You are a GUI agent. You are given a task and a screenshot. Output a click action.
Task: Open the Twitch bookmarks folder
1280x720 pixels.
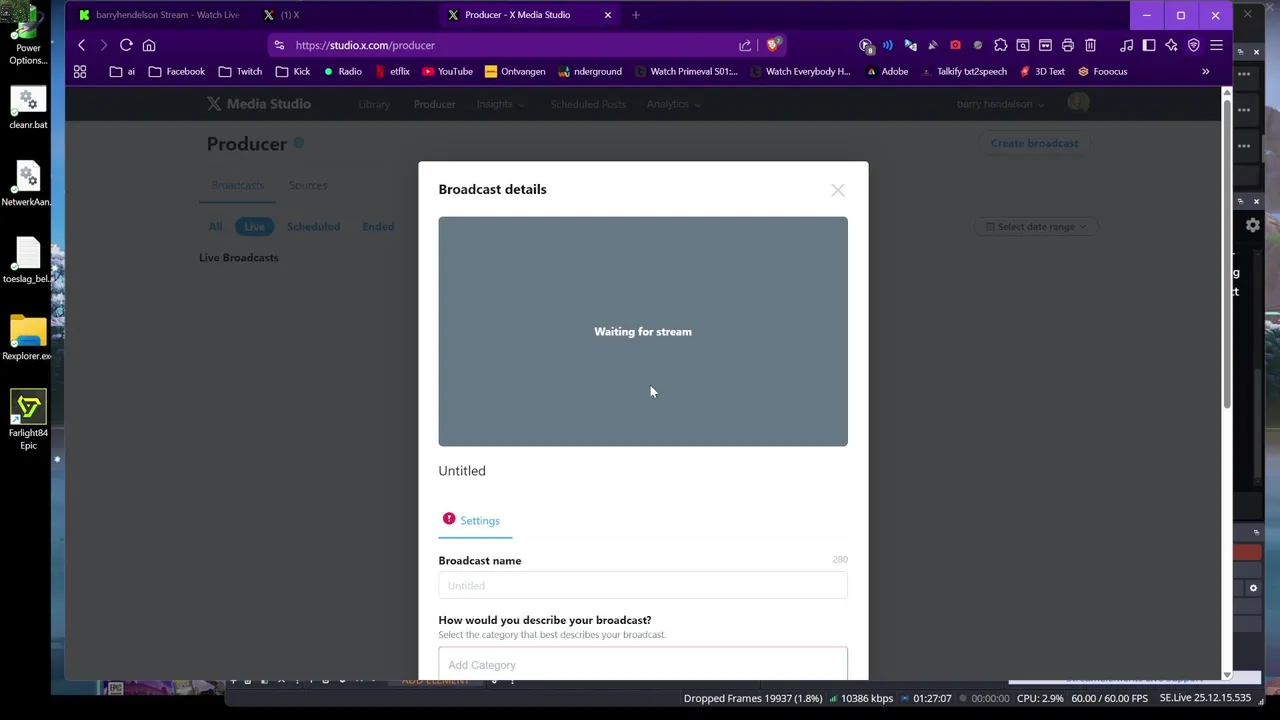point(240,72)
